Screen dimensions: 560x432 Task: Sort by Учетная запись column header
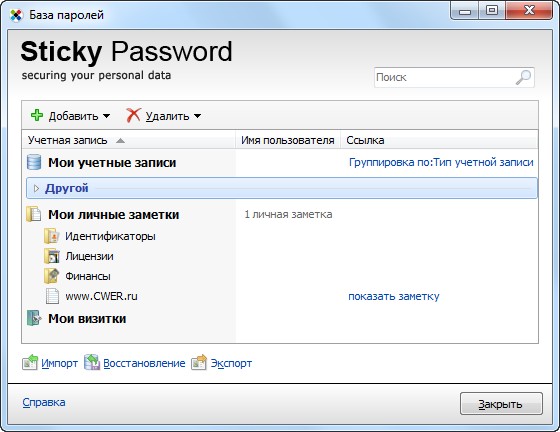click(x=129, y=140)
